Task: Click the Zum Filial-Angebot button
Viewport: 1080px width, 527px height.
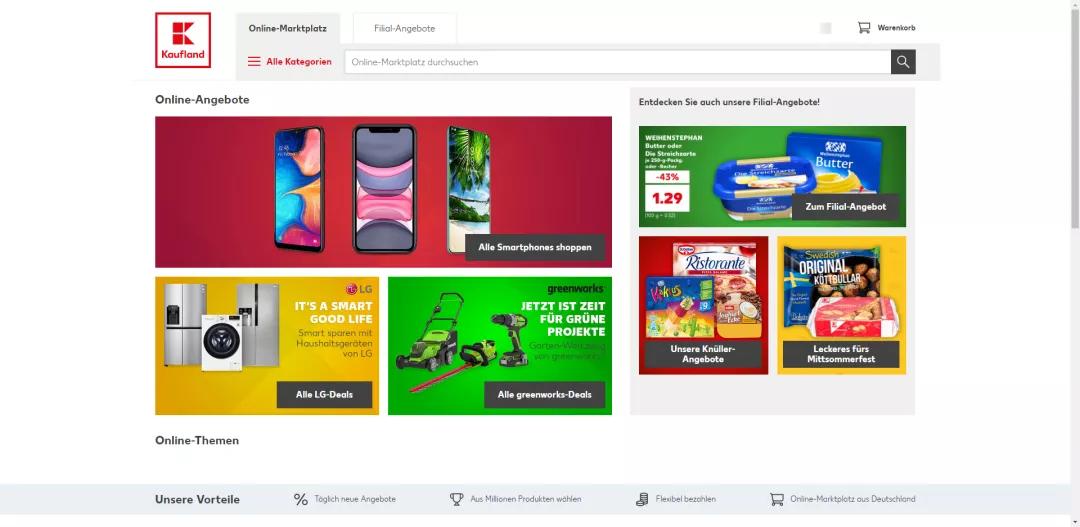Action: [x=846, y=207]
